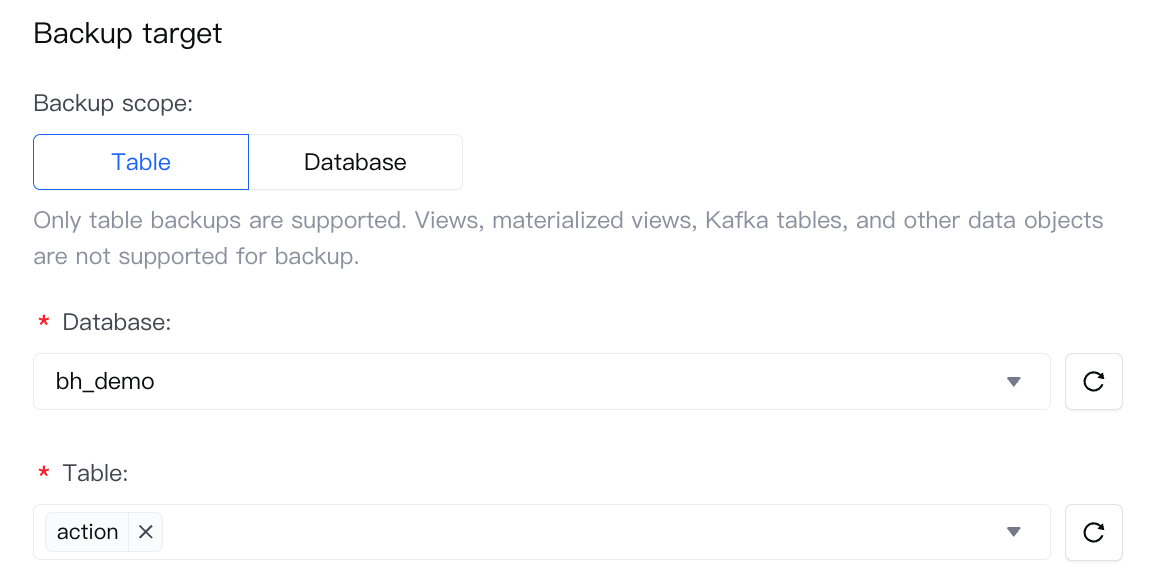Screen dimensions: 1164x586
Task: Refresh the Table list
Action: 1093,532
